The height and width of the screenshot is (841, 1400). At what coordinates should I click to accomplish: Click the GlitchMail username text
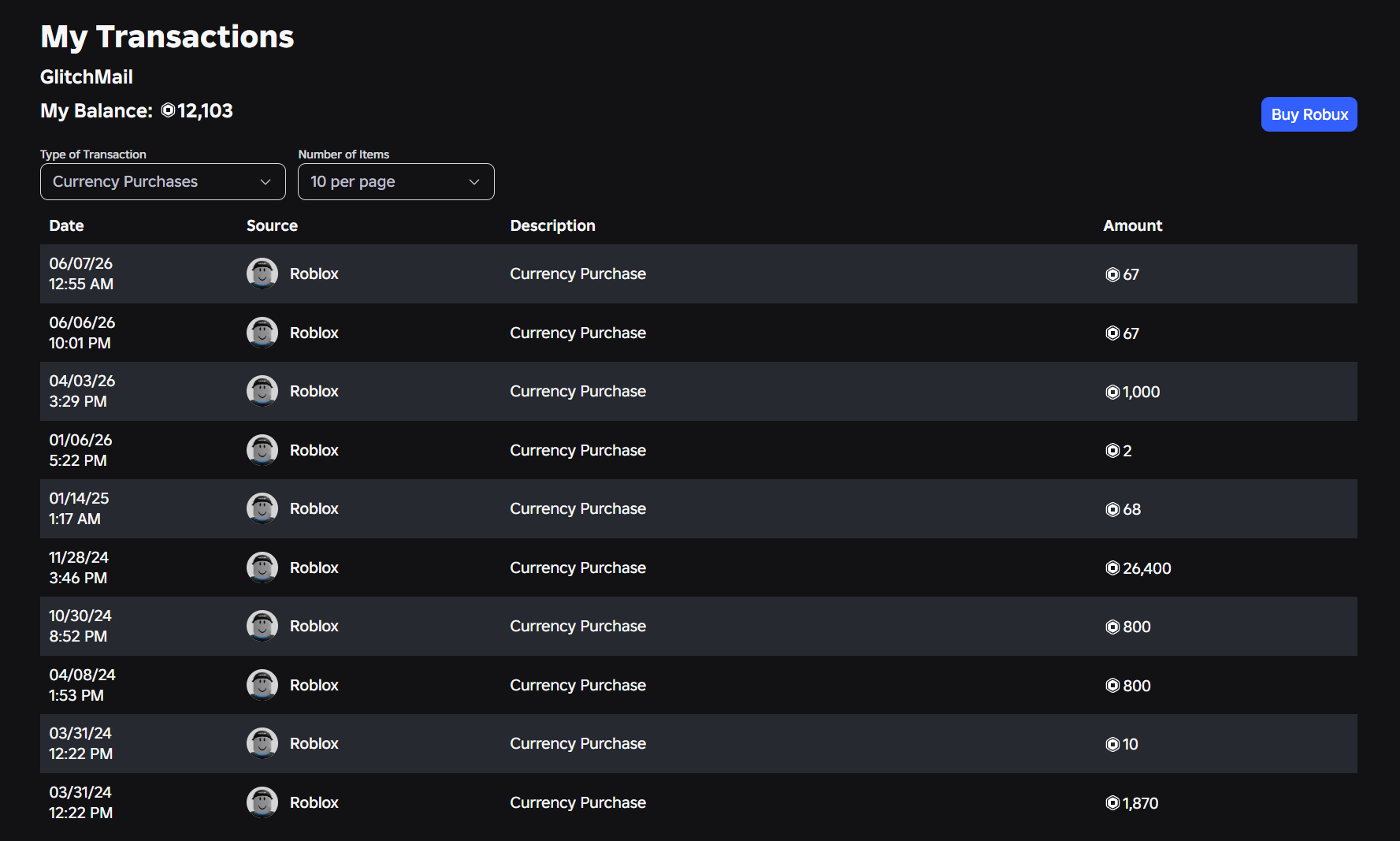87,77
